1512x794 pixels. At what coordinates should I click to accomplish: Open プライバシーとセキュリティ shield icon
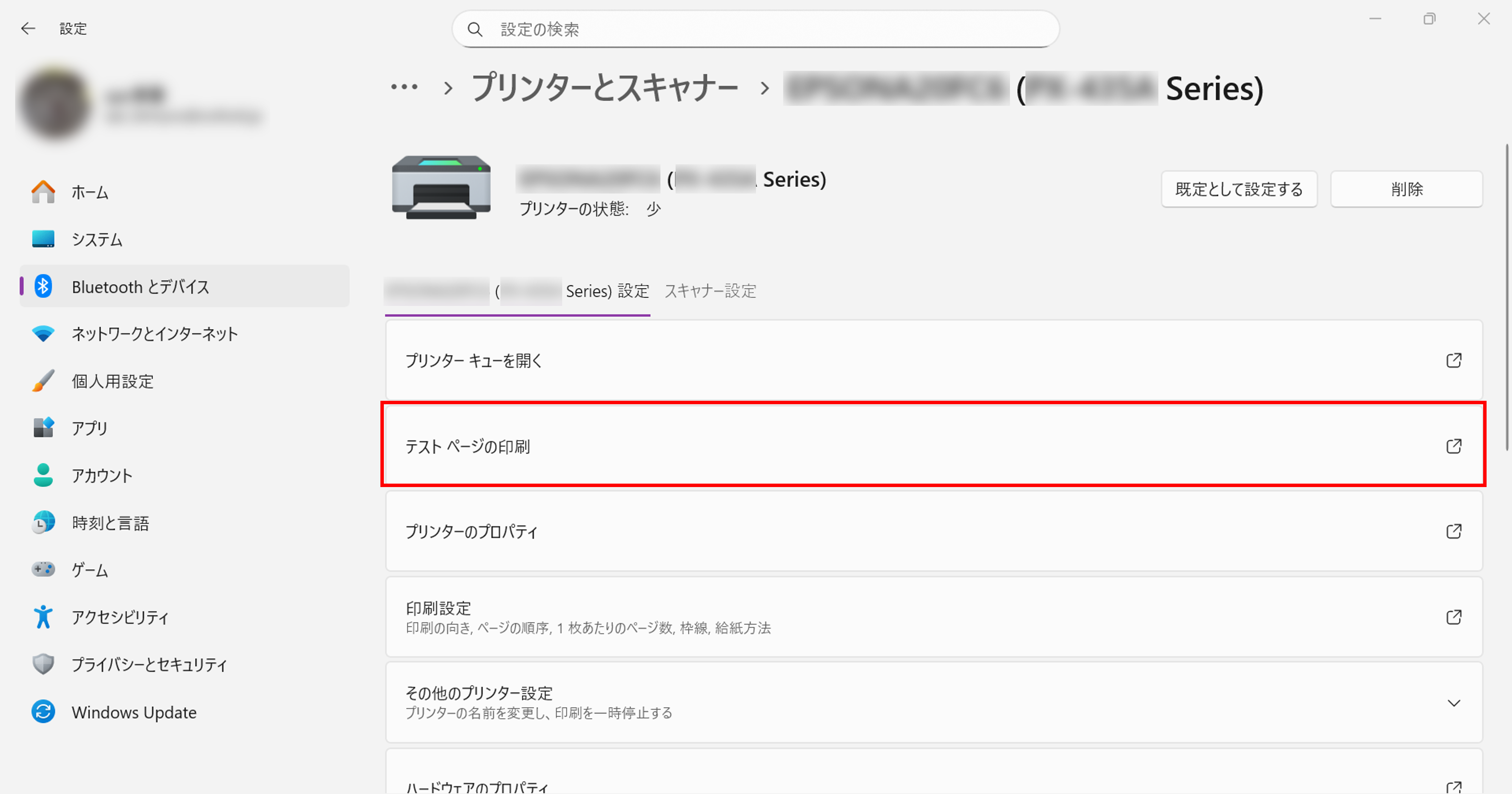click(x=43, y=664)
